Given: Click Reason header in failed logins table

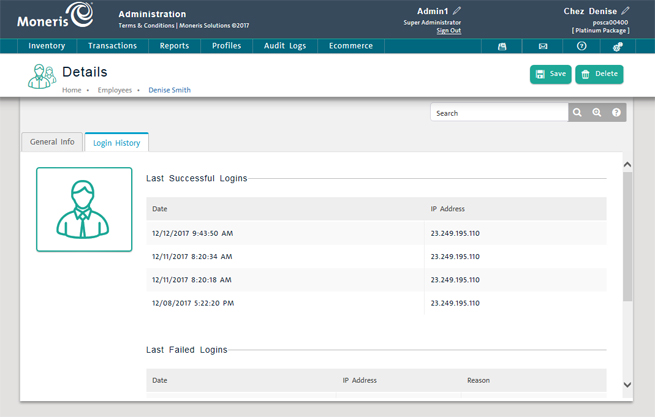Looking at the screenshot, I should (478, 380).
